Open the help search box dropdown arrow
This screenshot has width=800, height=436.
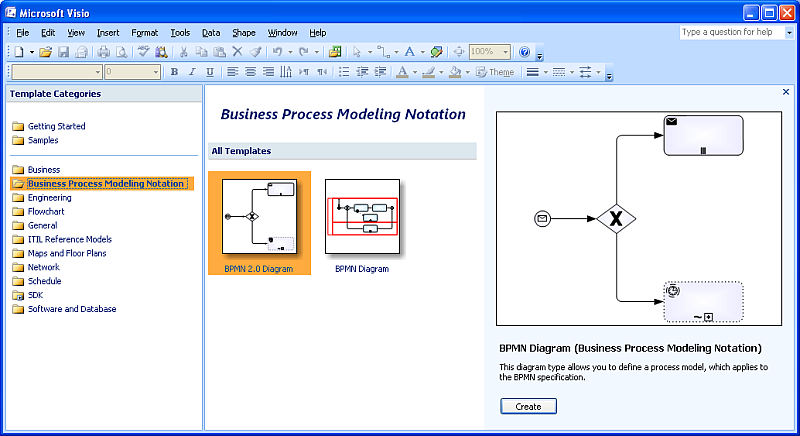click(x=789, y=33)
